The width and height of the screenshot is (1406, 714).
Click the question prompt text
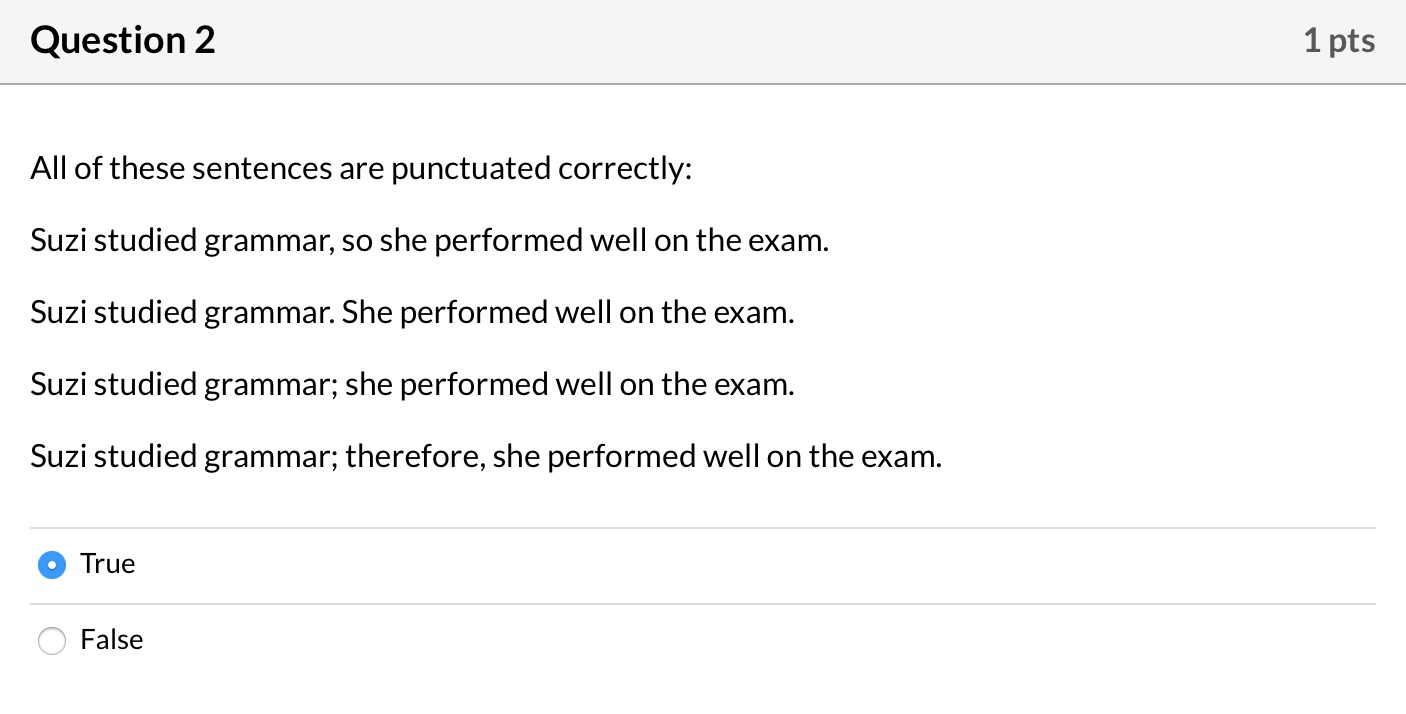(x=362, y=168)
